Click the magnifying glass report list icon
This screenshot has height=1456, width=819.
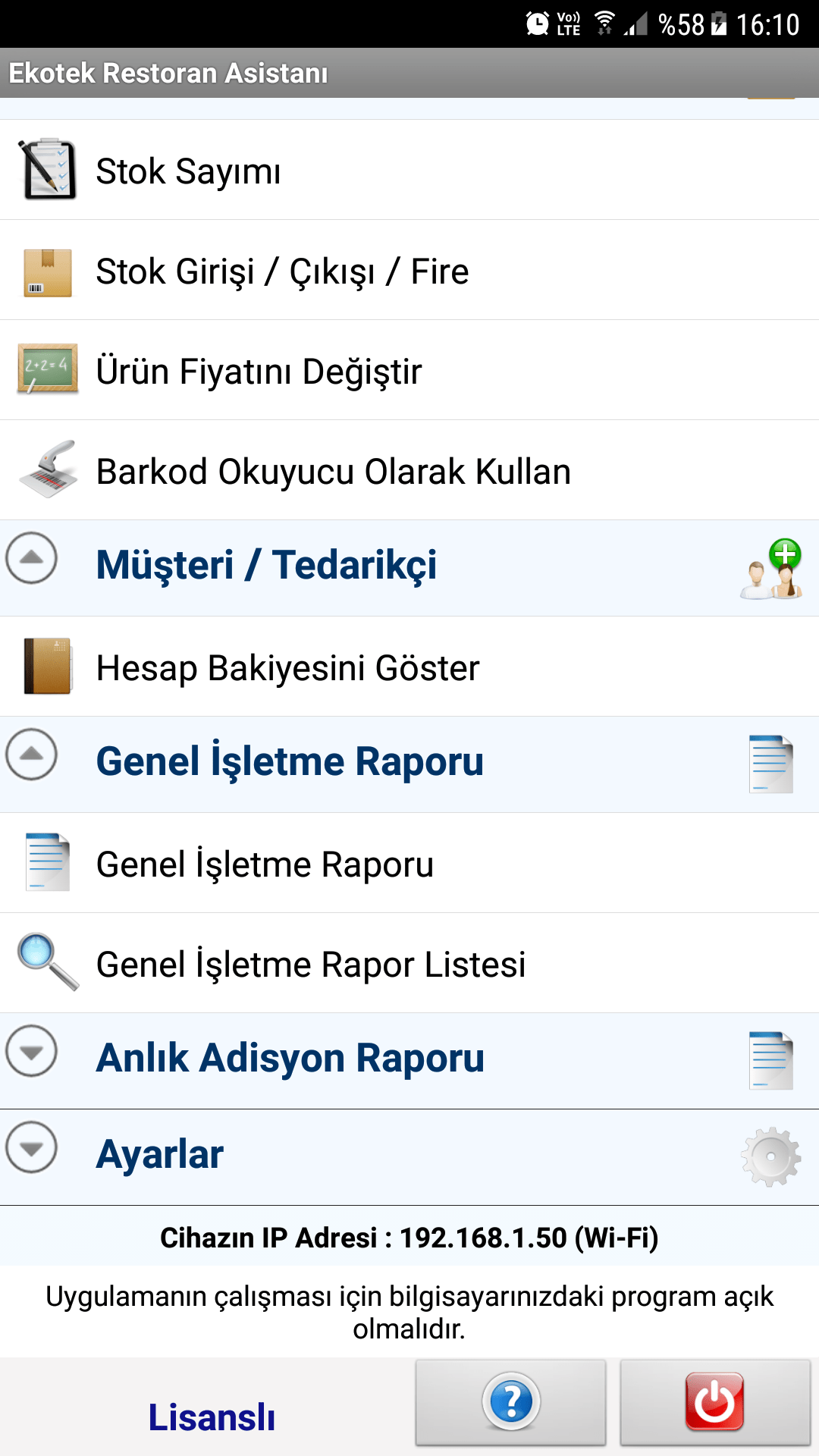(x=48, y=962)
